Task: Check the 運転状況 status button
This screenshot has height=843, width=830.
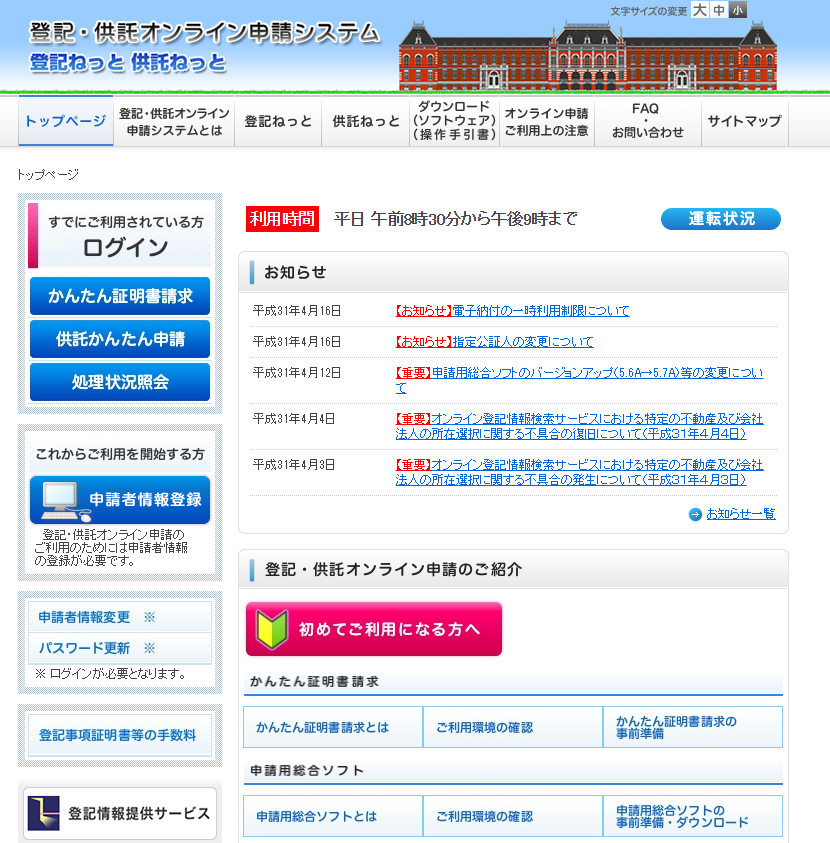Action: 720,219
